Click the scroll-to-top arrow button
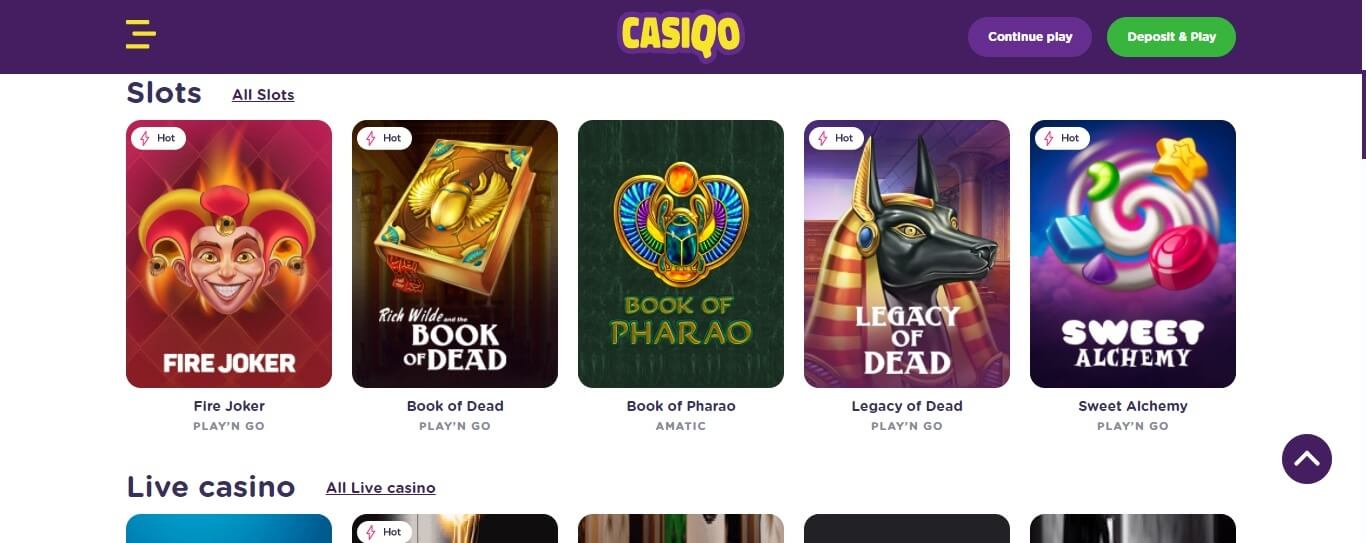 (1306, 459)
